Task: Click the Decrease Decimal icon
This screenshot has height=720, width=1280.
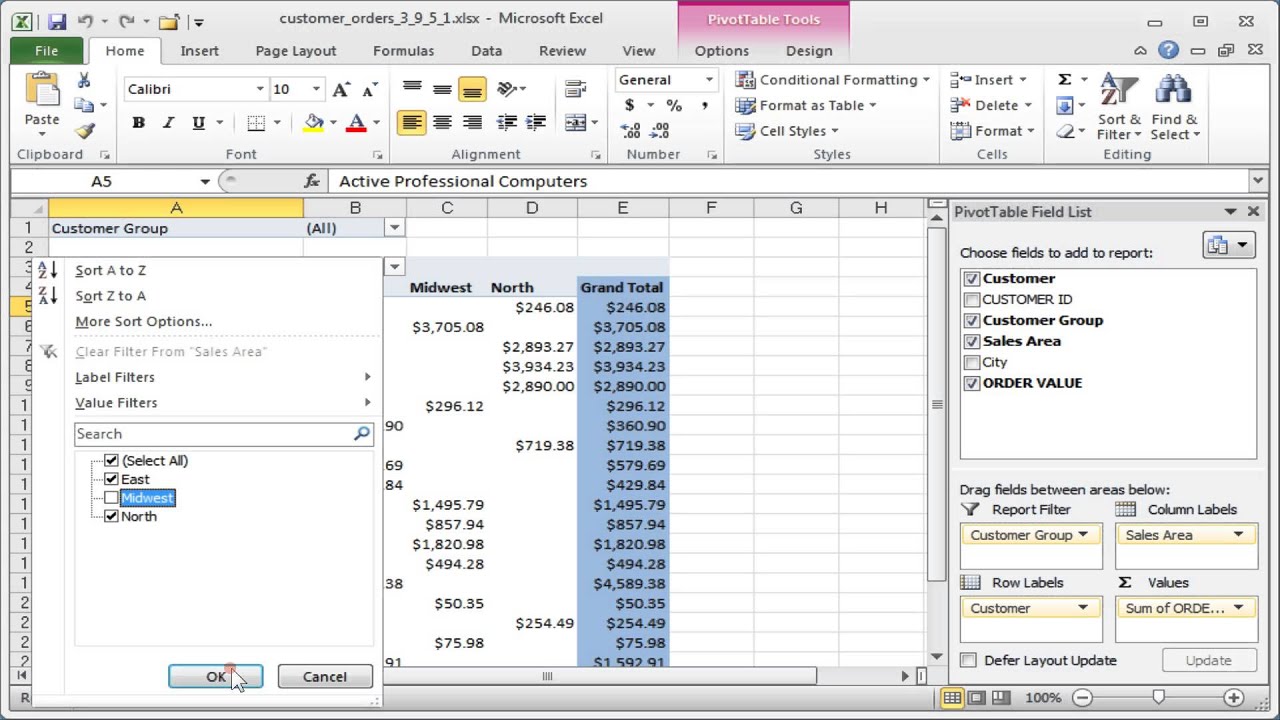Action: click(660, 130)
